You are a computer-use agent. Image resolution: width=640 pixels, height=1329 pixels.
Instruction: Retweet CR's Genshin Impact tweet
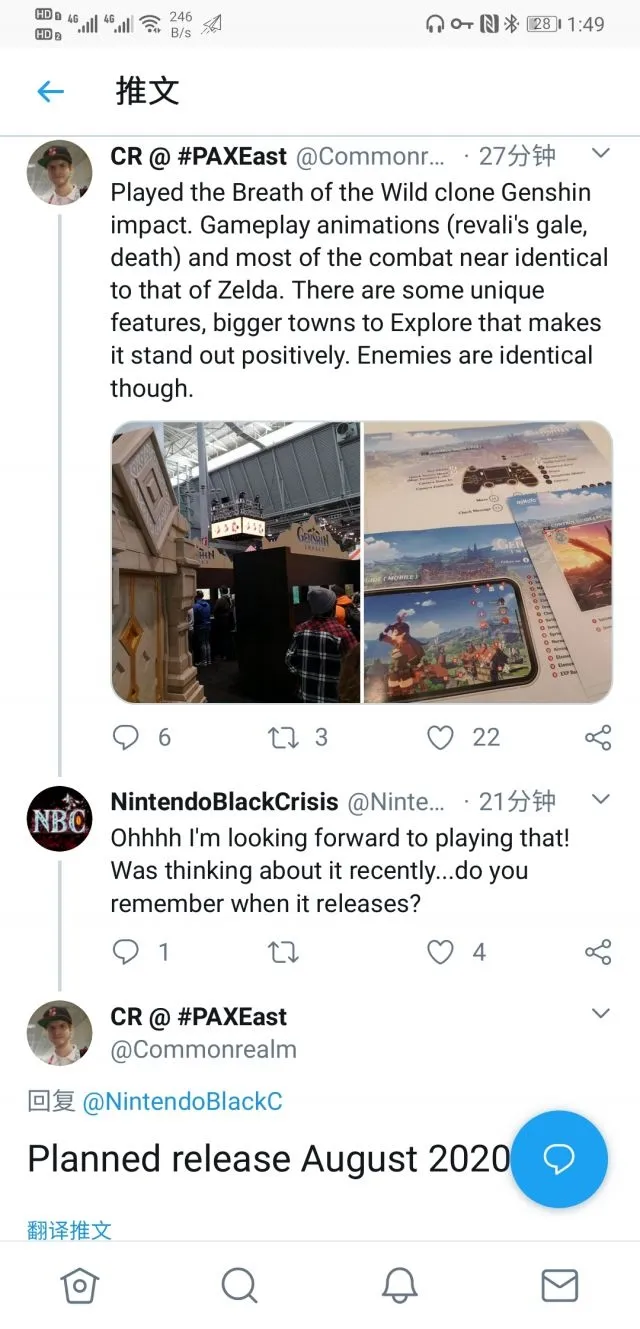click(x=283, y=737)
